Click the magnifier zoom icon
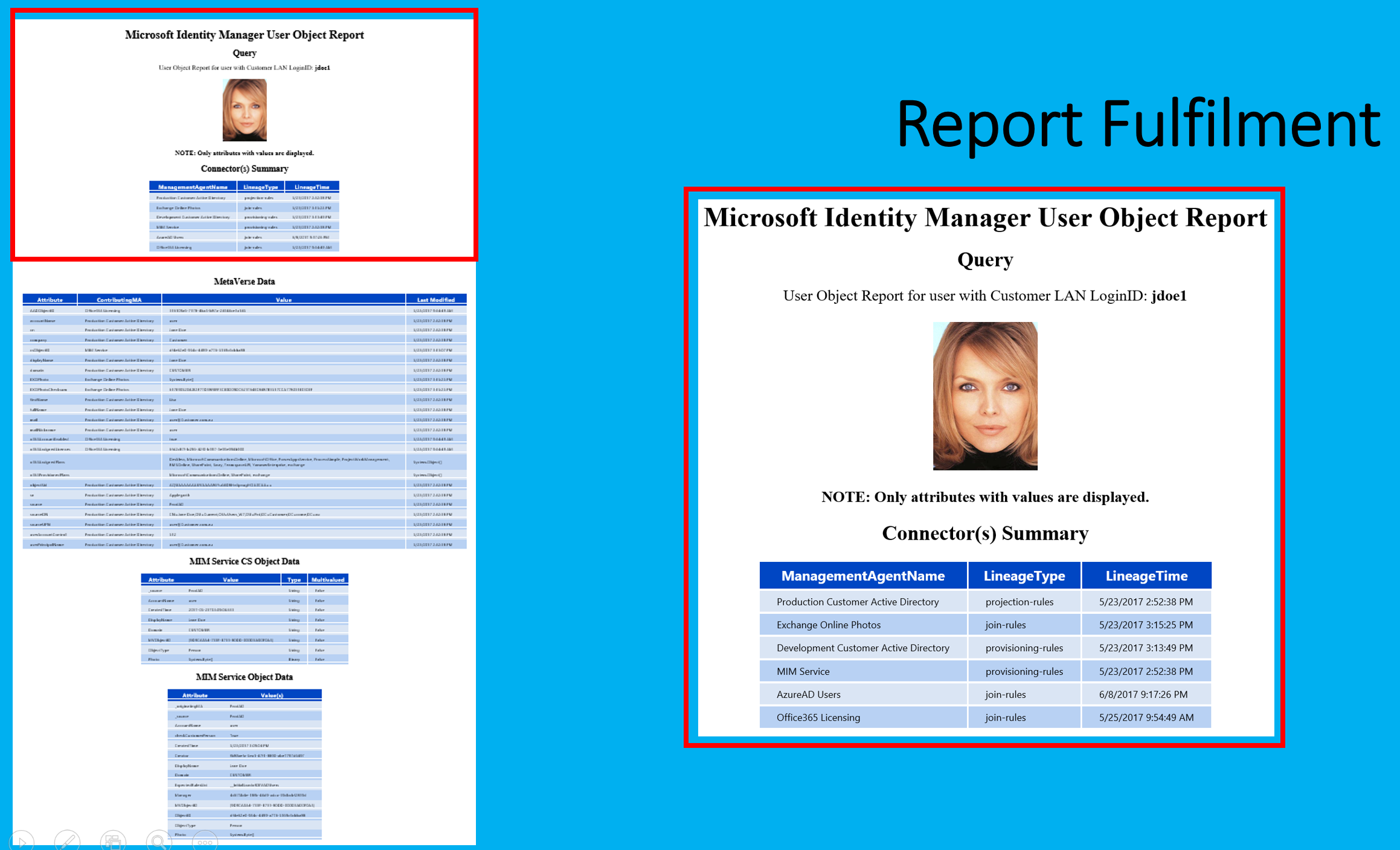1400x850 pixels. coord(159,840)
